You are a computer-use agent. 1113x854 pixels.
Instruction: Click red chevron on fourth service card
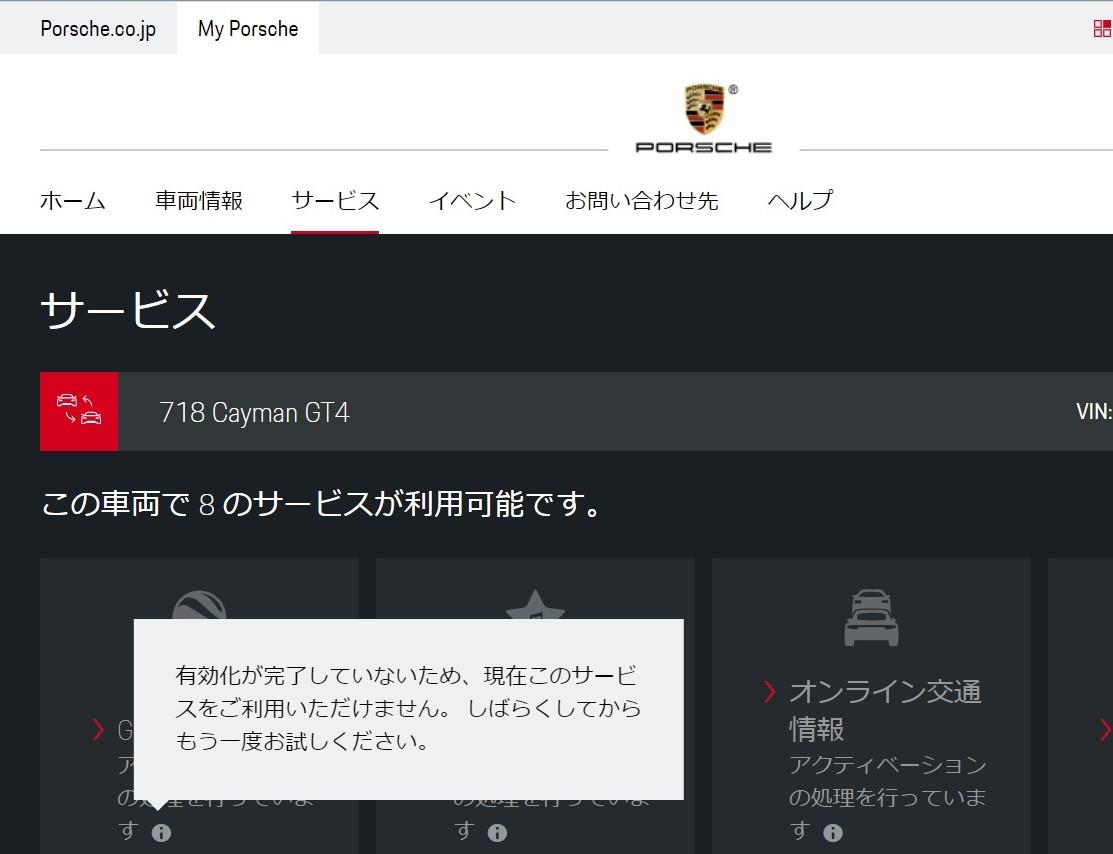click(1105, 729)
